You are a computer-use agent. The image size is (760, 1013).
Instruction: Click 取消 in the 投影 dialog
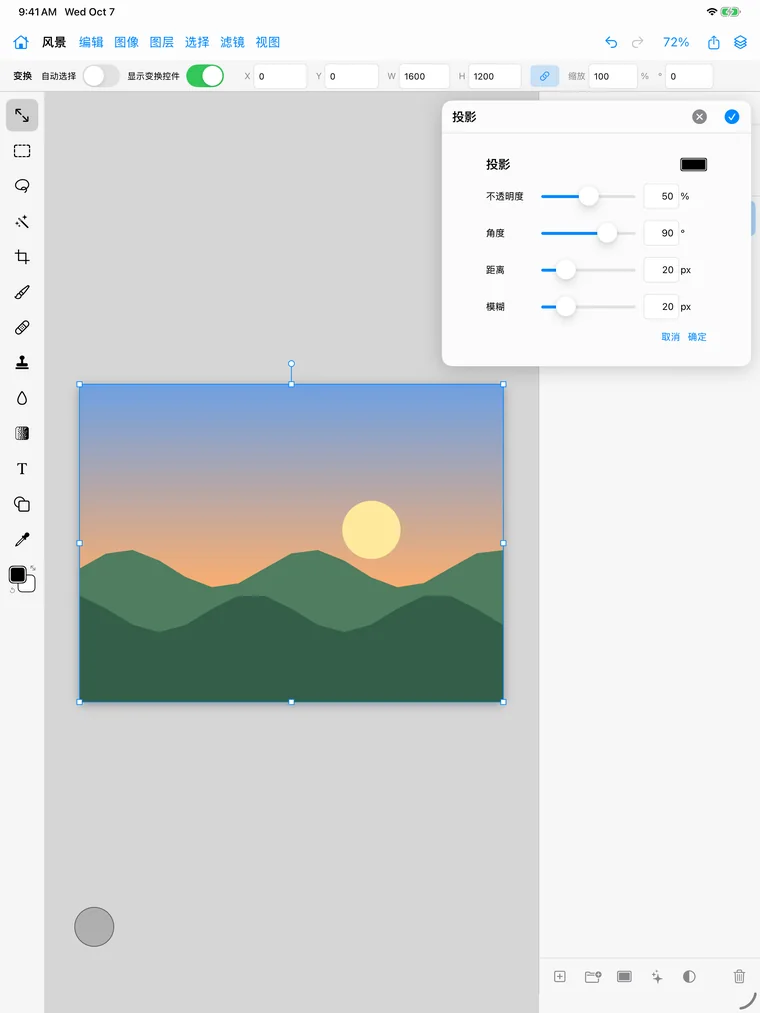point(670,337)
